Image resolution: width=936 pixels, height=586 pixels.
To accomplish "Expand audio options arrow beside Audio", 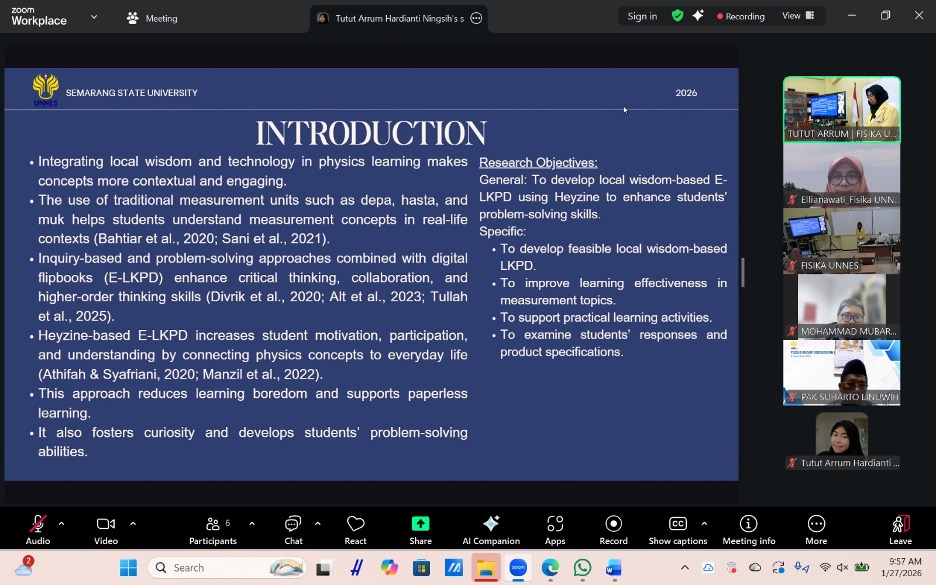I will tap(62, 523).
